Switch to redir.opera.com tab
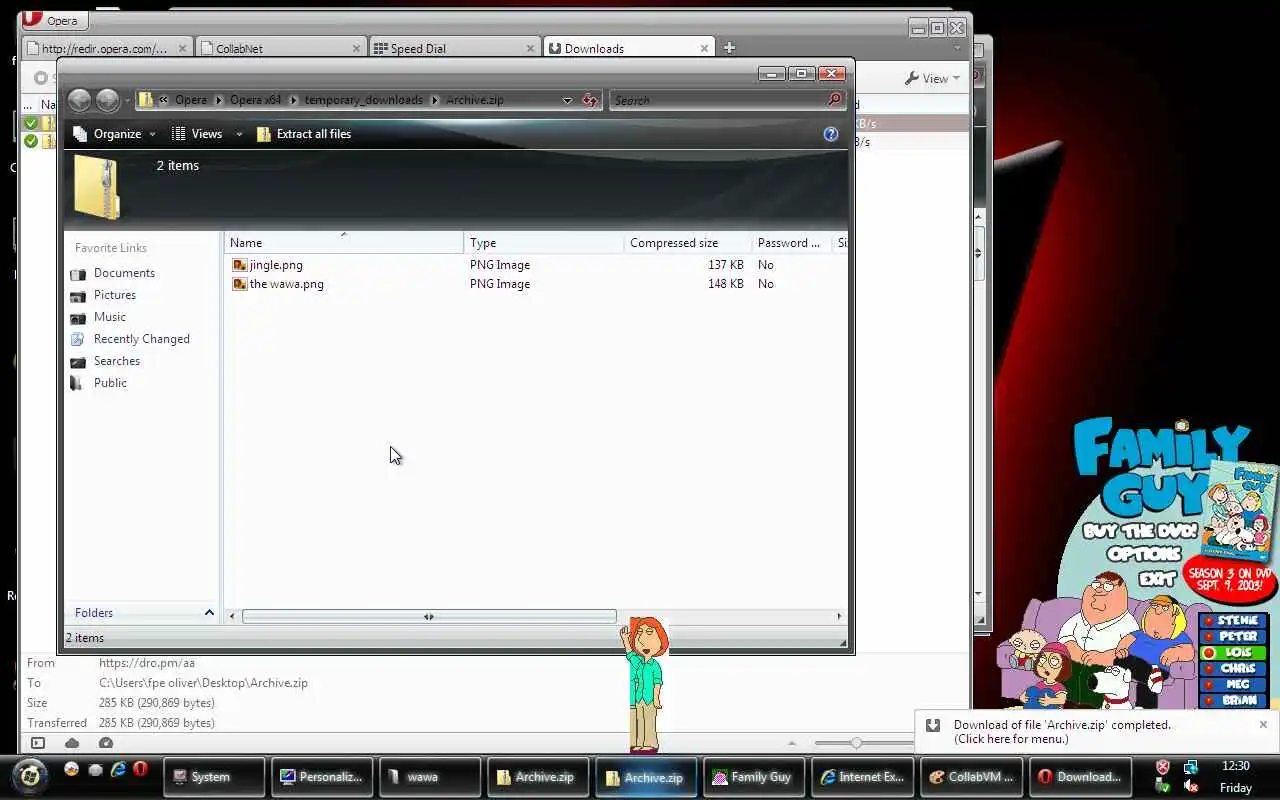This screenshot has width=1280, height=800. pyautogui.click(x=107, y=48)
